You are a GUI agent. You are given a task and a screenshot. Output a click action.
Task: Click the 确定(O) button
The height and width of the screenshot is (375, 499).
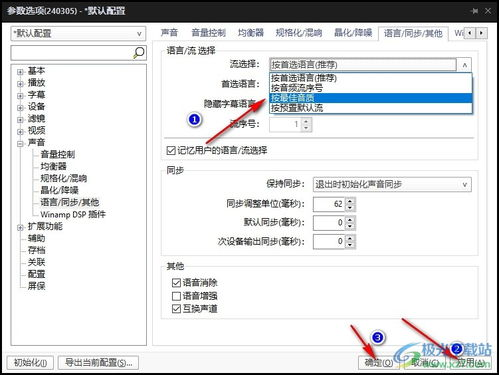[x=379, y=362]
